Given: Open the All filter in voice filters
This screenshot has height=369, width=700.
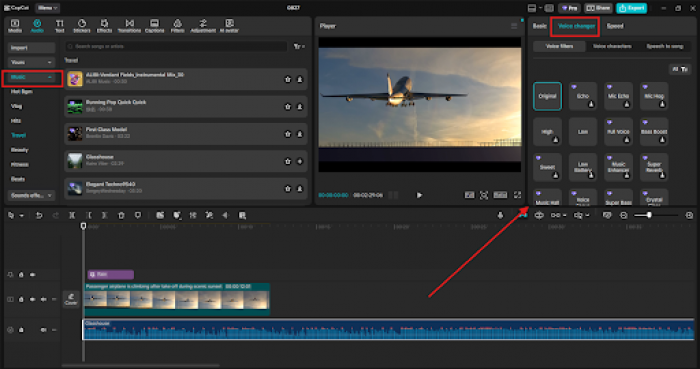Looking at the screenshot, I should point(680,69).
